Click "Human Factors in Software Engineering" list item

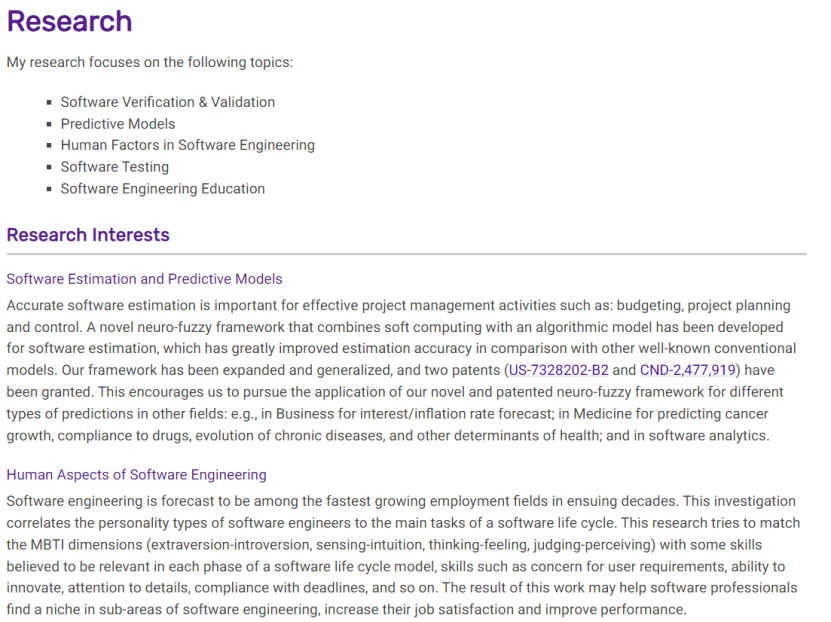[187, 145]
